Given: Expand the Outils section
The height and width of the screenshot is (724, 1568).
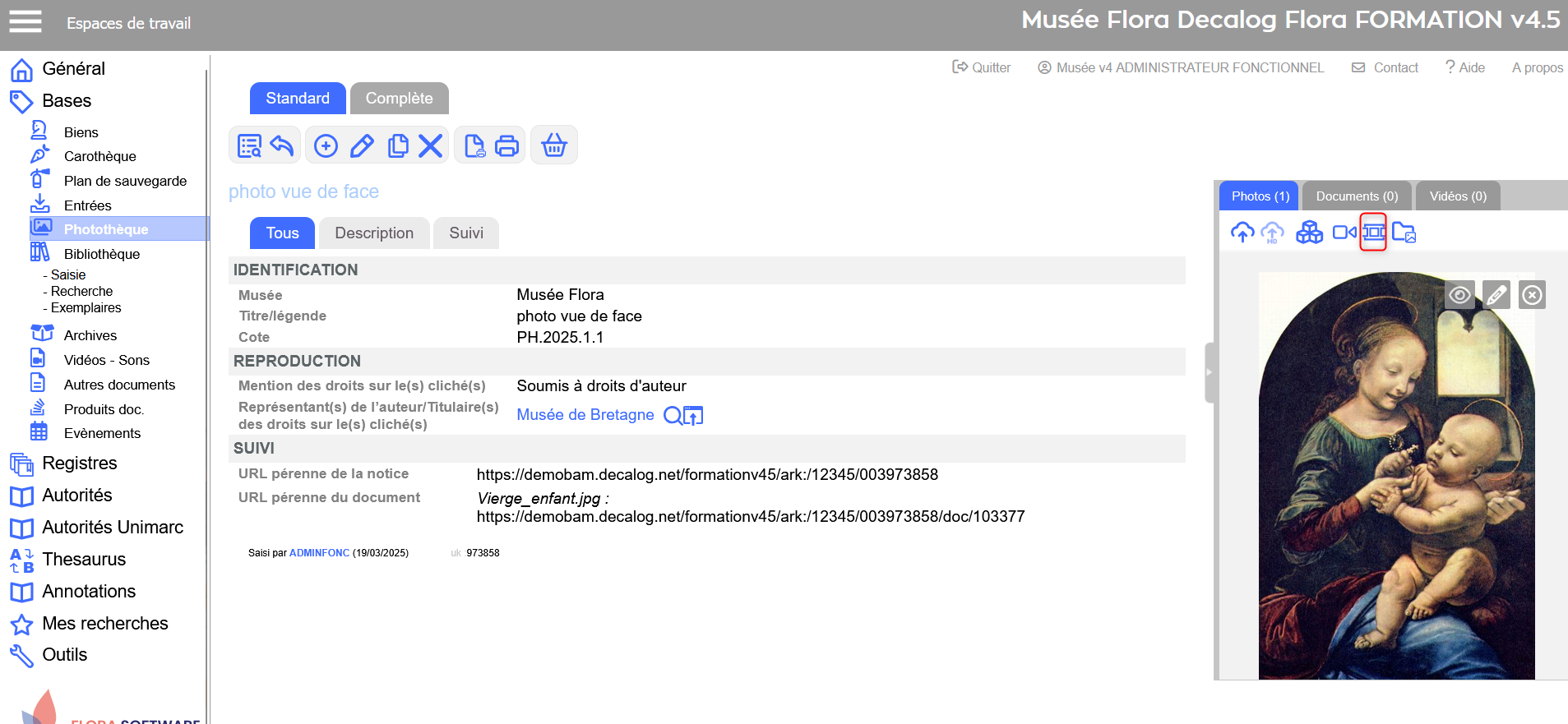Looking at the screenshot, I should click(64, 655).
